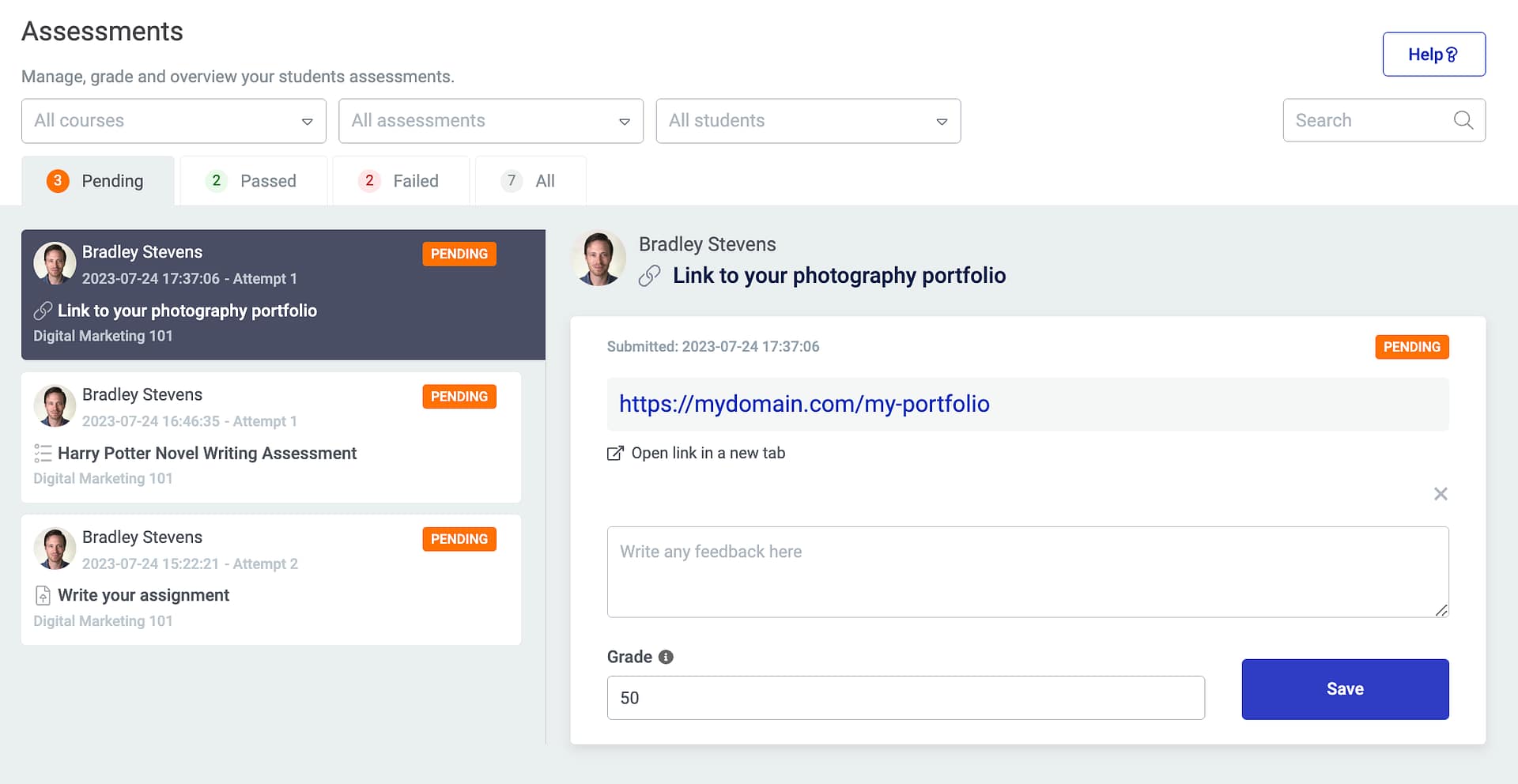Click the file icon beside Write your assignment
This screenshot has width=1518, height=784.
(x=43, y=595)
